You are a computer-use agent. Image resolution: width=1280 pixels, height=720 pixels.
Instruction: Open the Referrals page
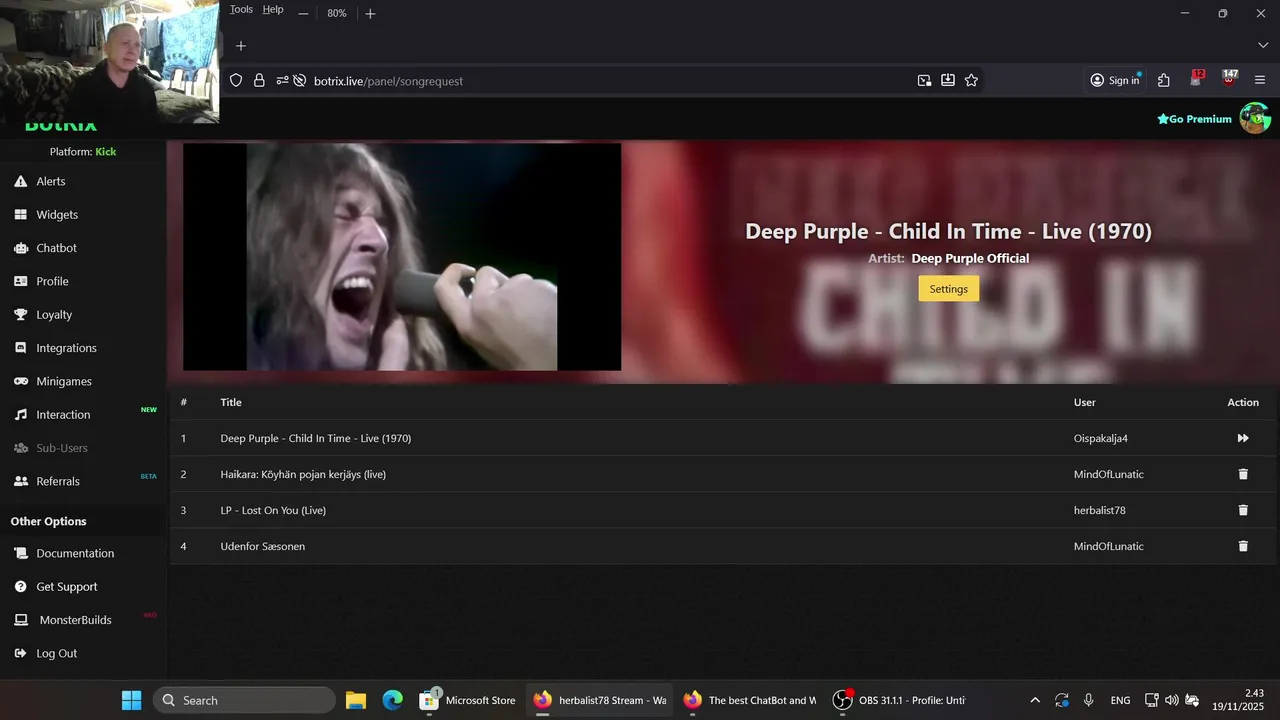[x=58, y=481]
